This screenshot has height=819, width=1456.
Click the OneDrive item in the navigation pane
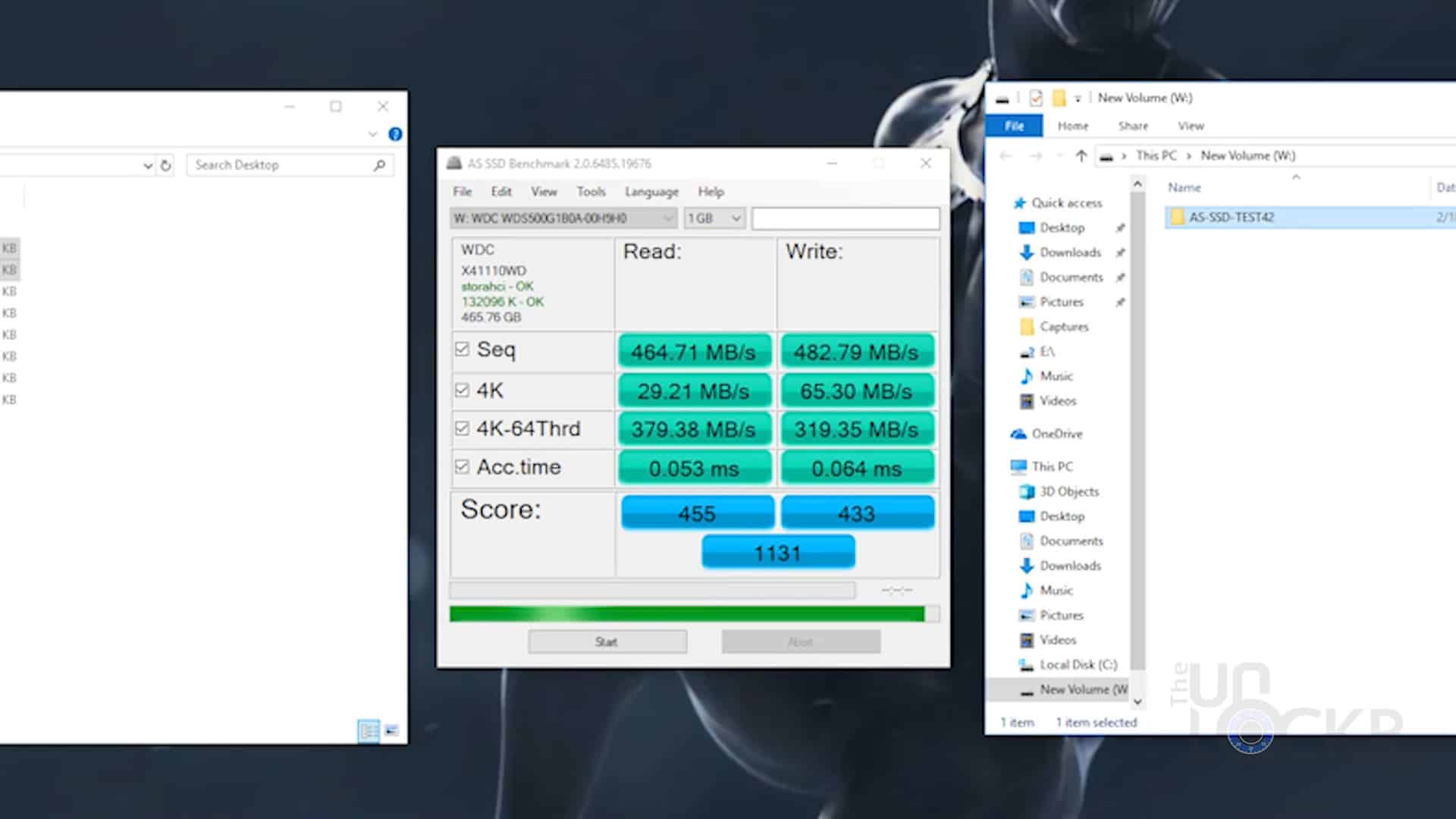click(x=1057, y=433)
